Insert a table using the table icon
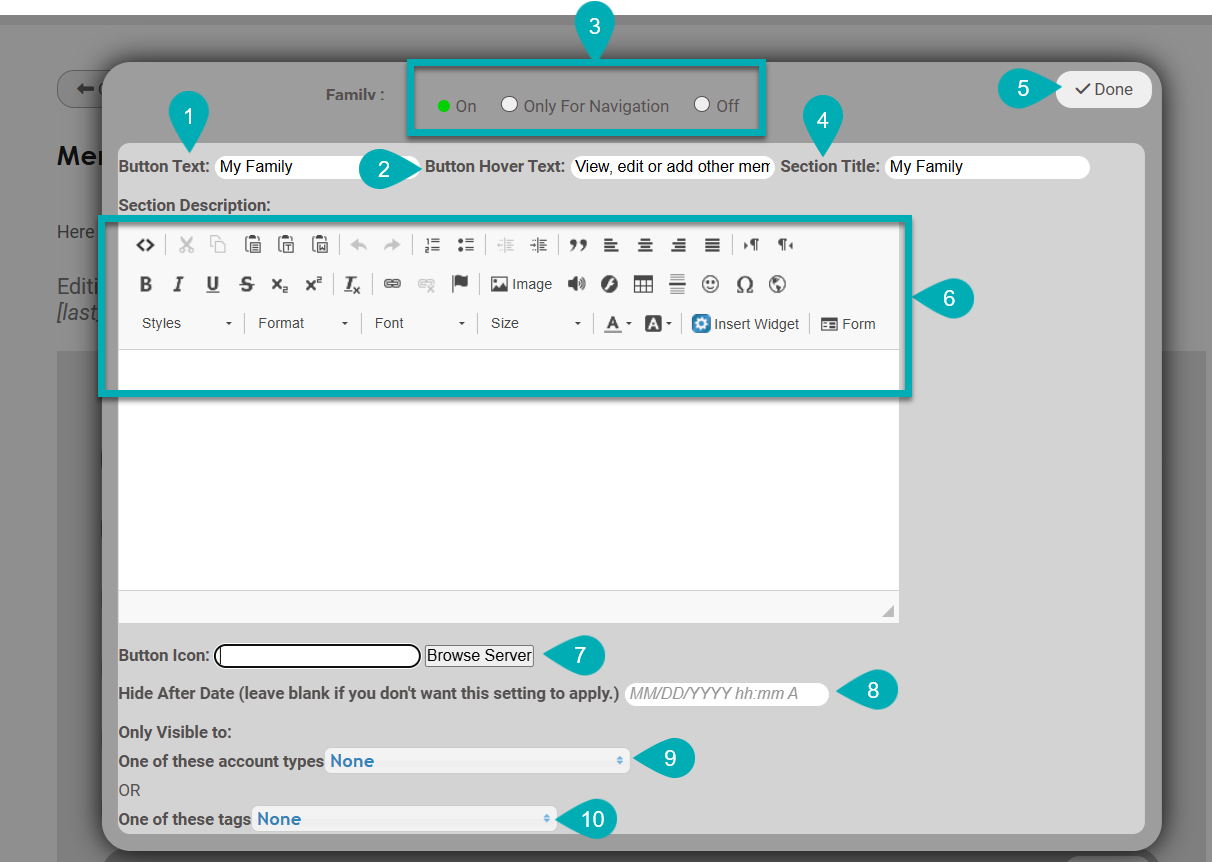Screen dimensions: 1212x862 643,285
